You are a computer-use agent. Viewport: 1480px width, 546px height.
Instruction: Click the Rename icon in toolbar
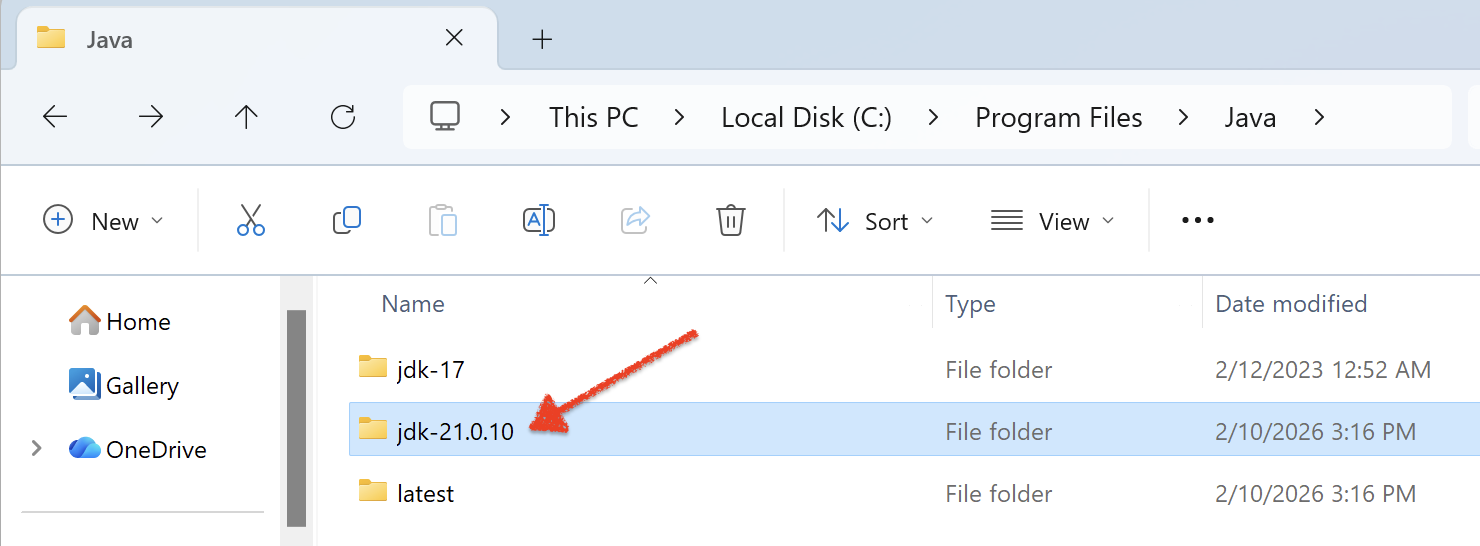(539, 220)
